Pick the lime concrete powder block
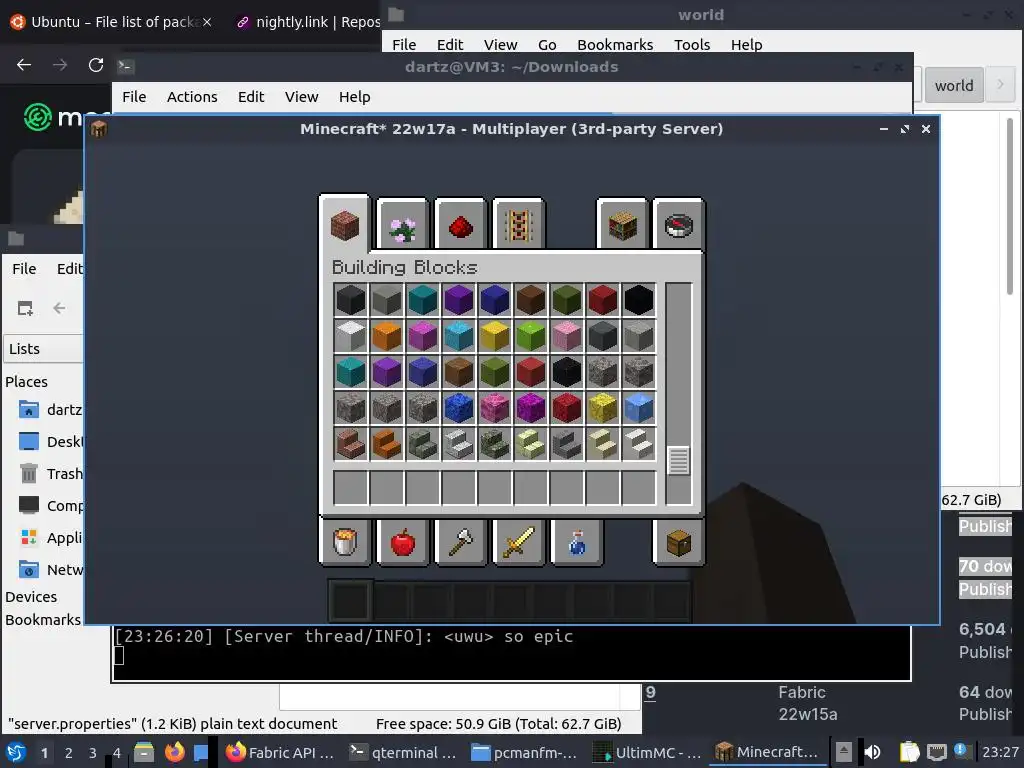 (530, 336)
